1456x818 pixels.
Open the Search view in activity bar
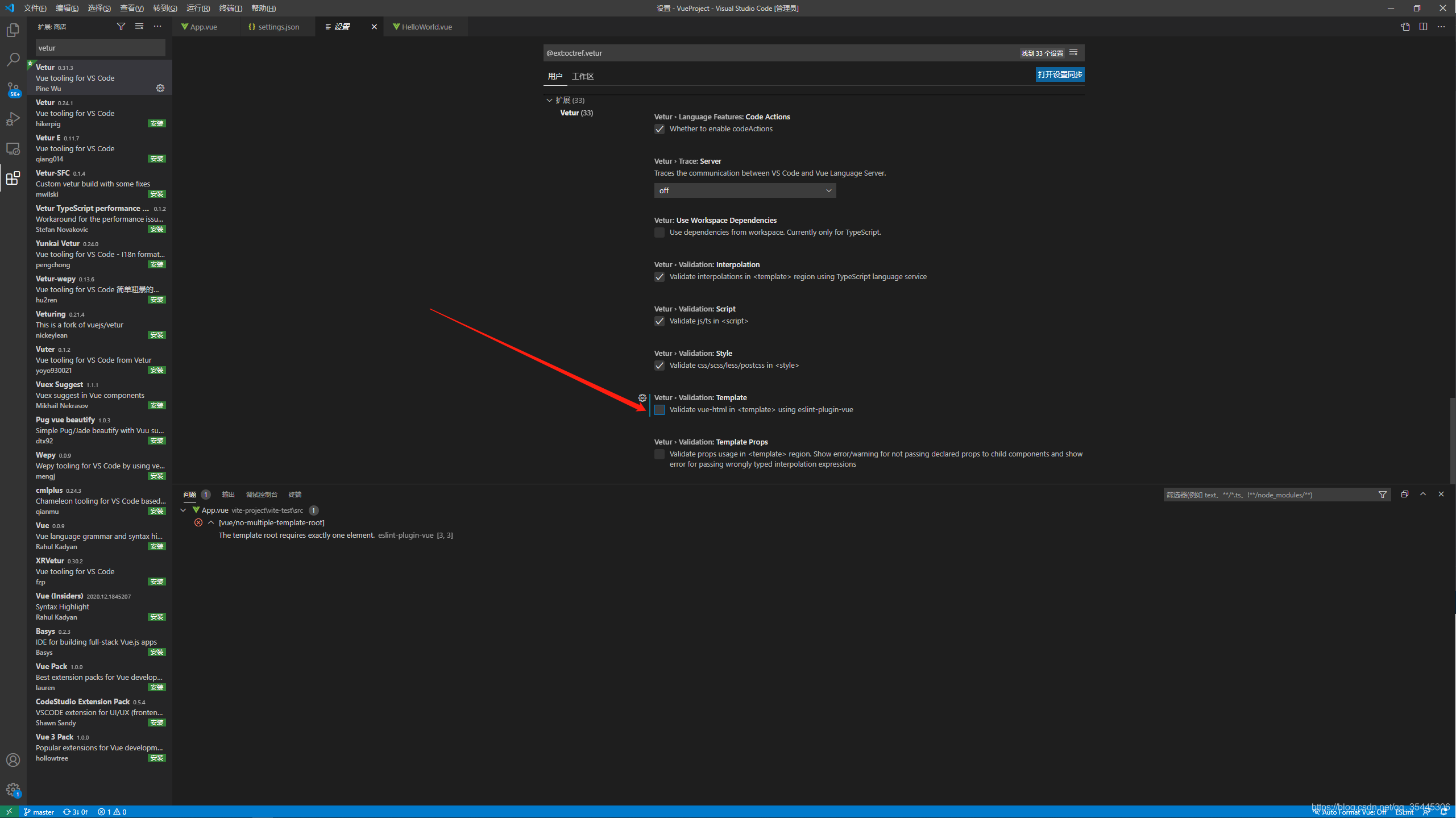13,60
